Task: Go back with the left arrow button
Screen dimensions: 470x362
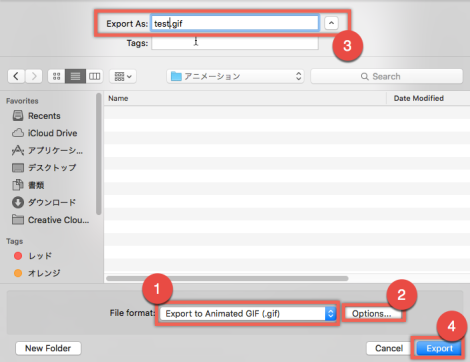Action: 16,76
